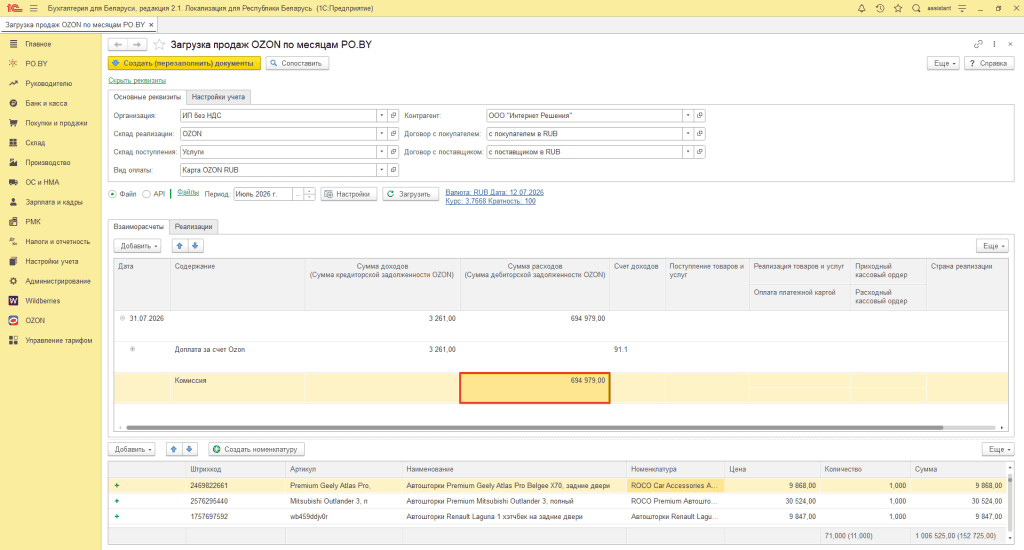Increase period with stepper arrows

coord(310,191)
